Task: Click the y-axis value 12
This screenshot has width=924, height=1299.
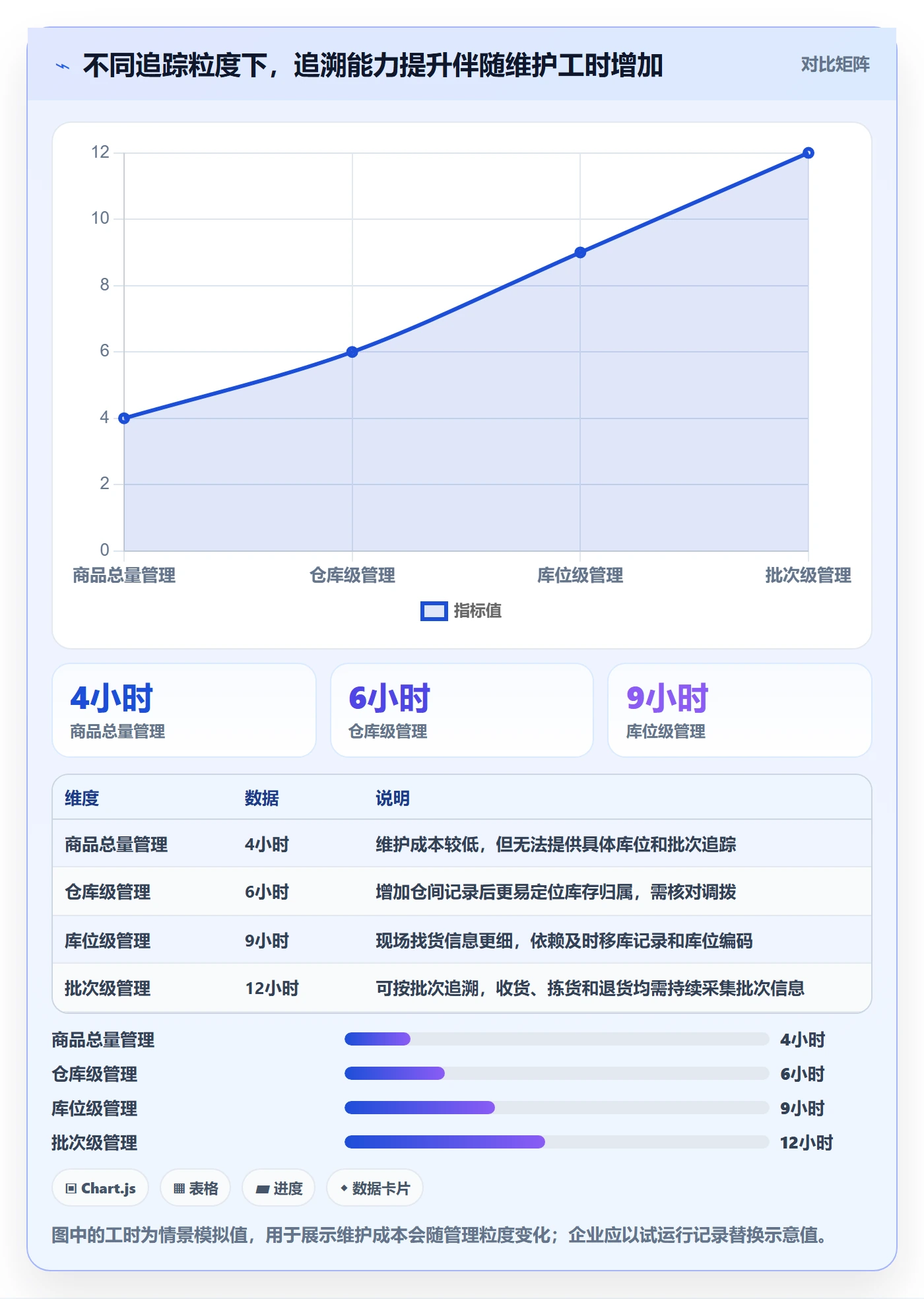Action: 100,152
